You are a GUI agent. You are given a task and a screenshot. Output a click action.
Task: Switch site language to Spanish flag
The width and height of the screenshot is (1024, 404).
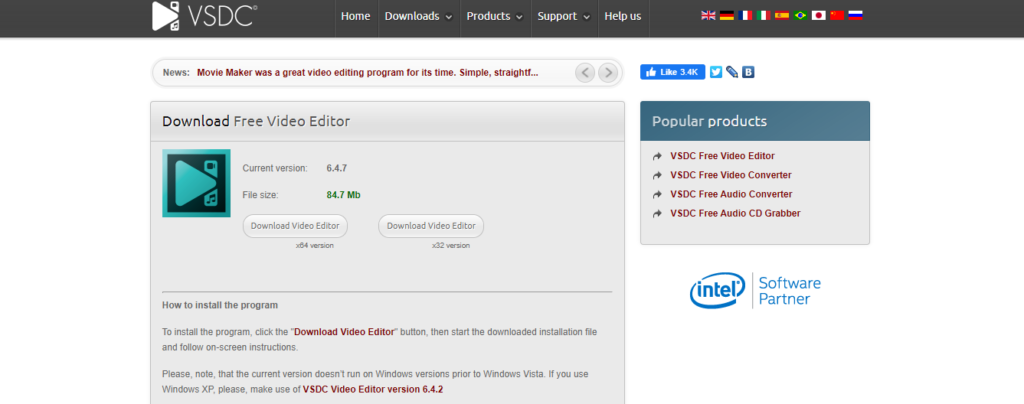[x=782, y=16]
